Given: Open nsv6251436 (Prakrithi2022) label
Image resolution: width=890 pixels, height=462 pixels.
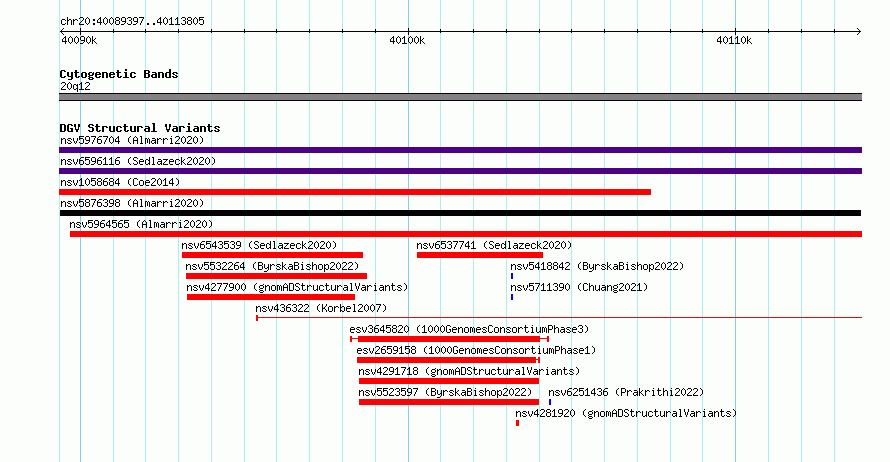Looking at the screenshot, I should 626,392.
